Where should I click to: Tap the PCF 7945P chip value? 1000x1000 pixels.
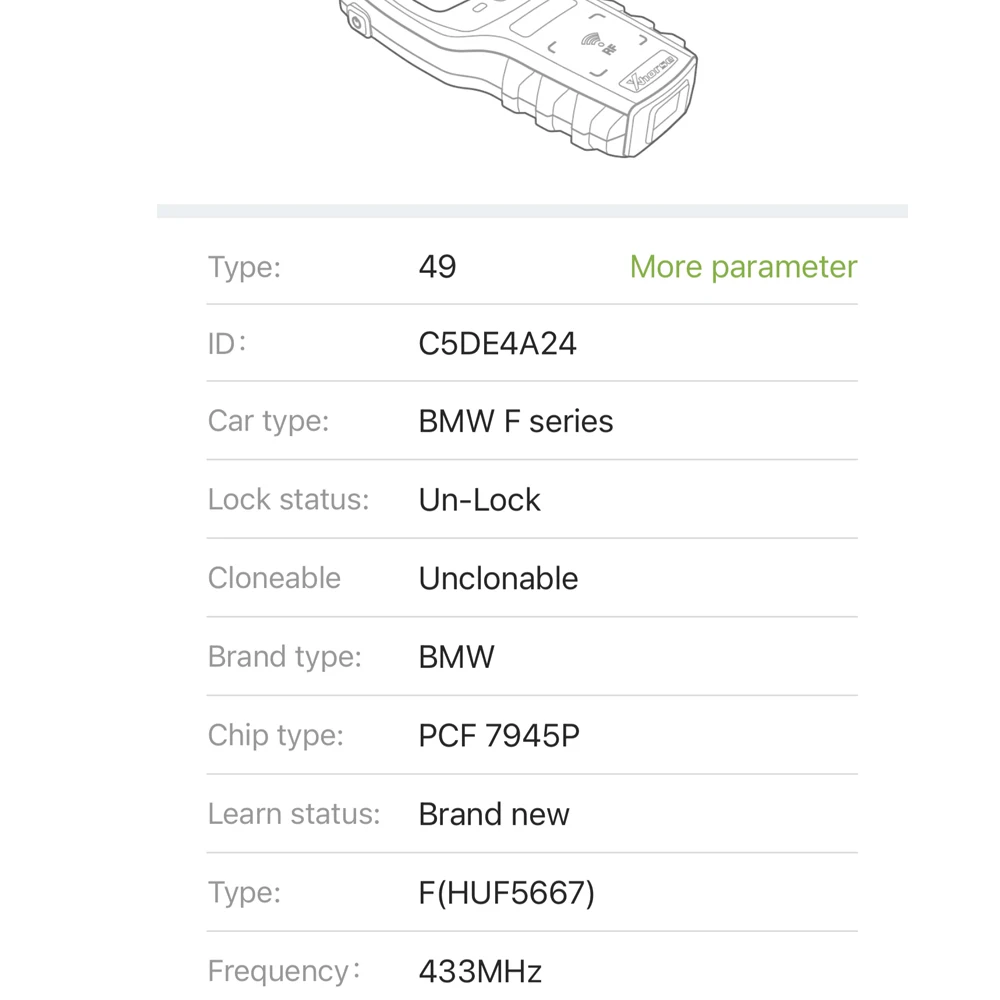498,736
